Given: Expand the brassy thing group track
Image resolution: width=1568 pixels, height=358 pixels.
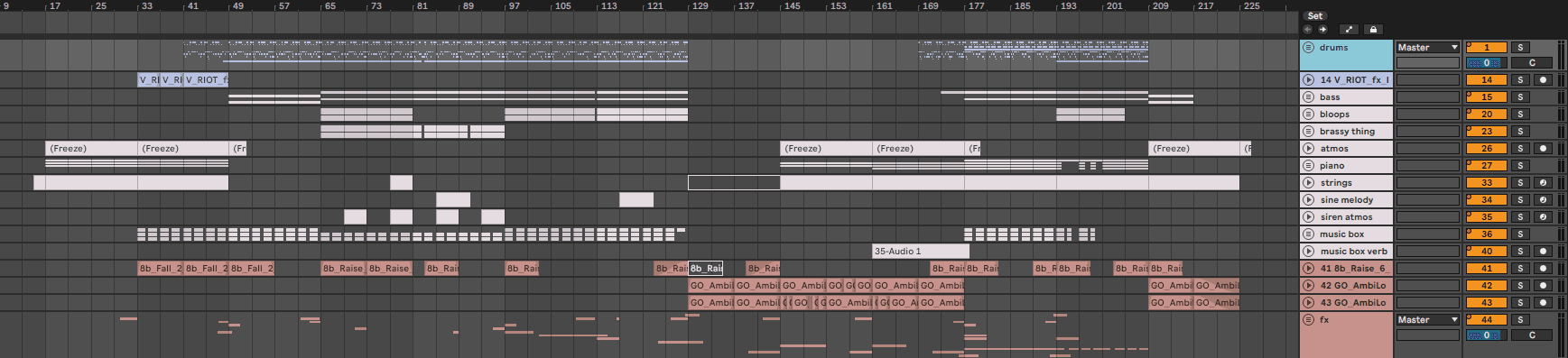Looking at the screenshot, I should click(x=1308, y=132).
